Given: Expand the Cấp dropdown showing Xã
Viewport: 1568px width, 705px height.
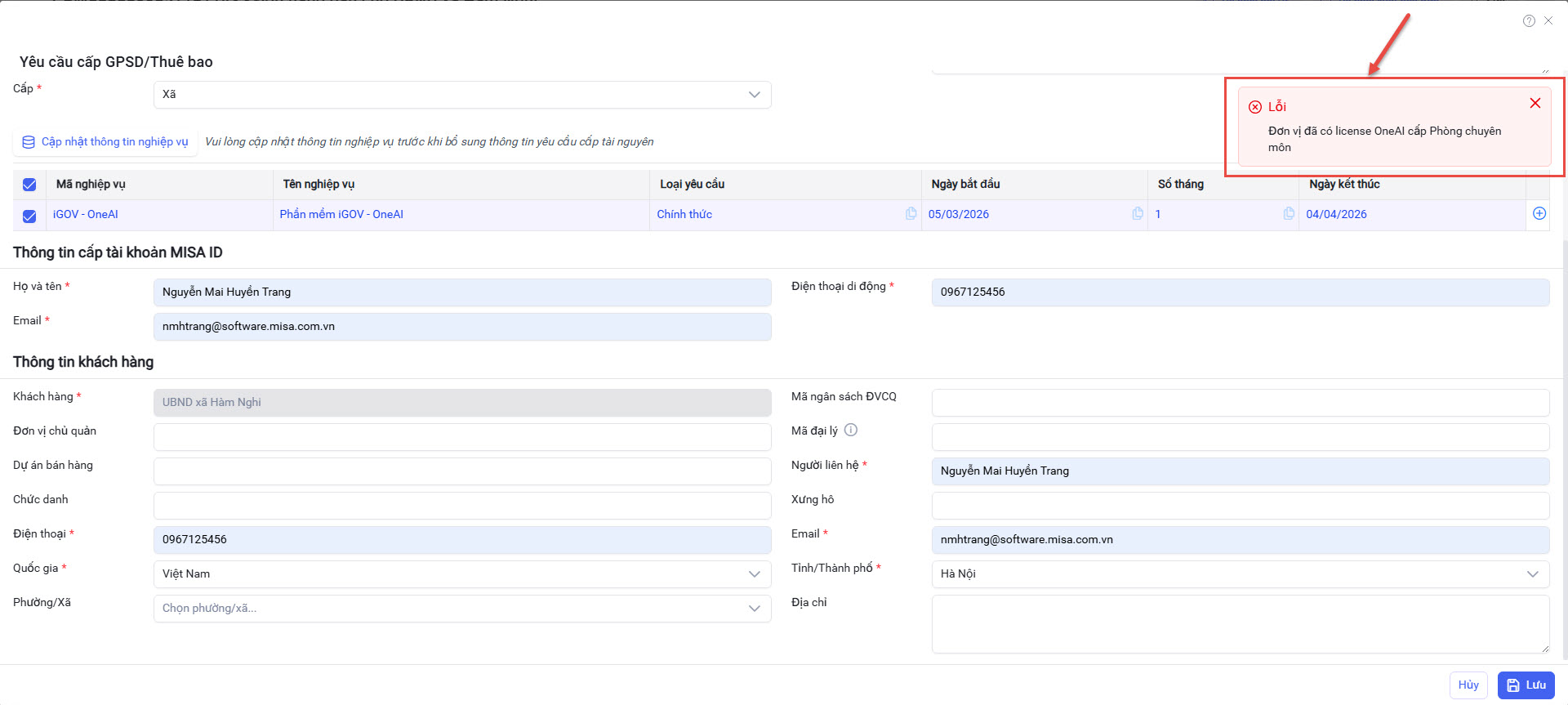Looking at the screenshot, I should point(461,95).
